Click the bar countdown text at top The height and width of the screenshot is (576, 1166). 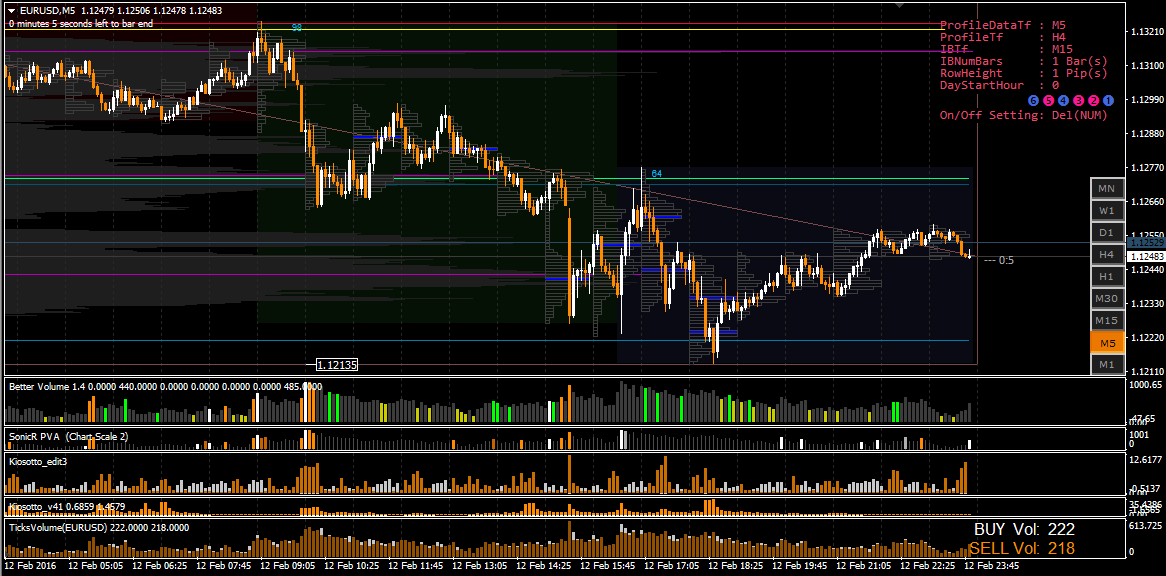pyautogui.click(x=81, y=24)
